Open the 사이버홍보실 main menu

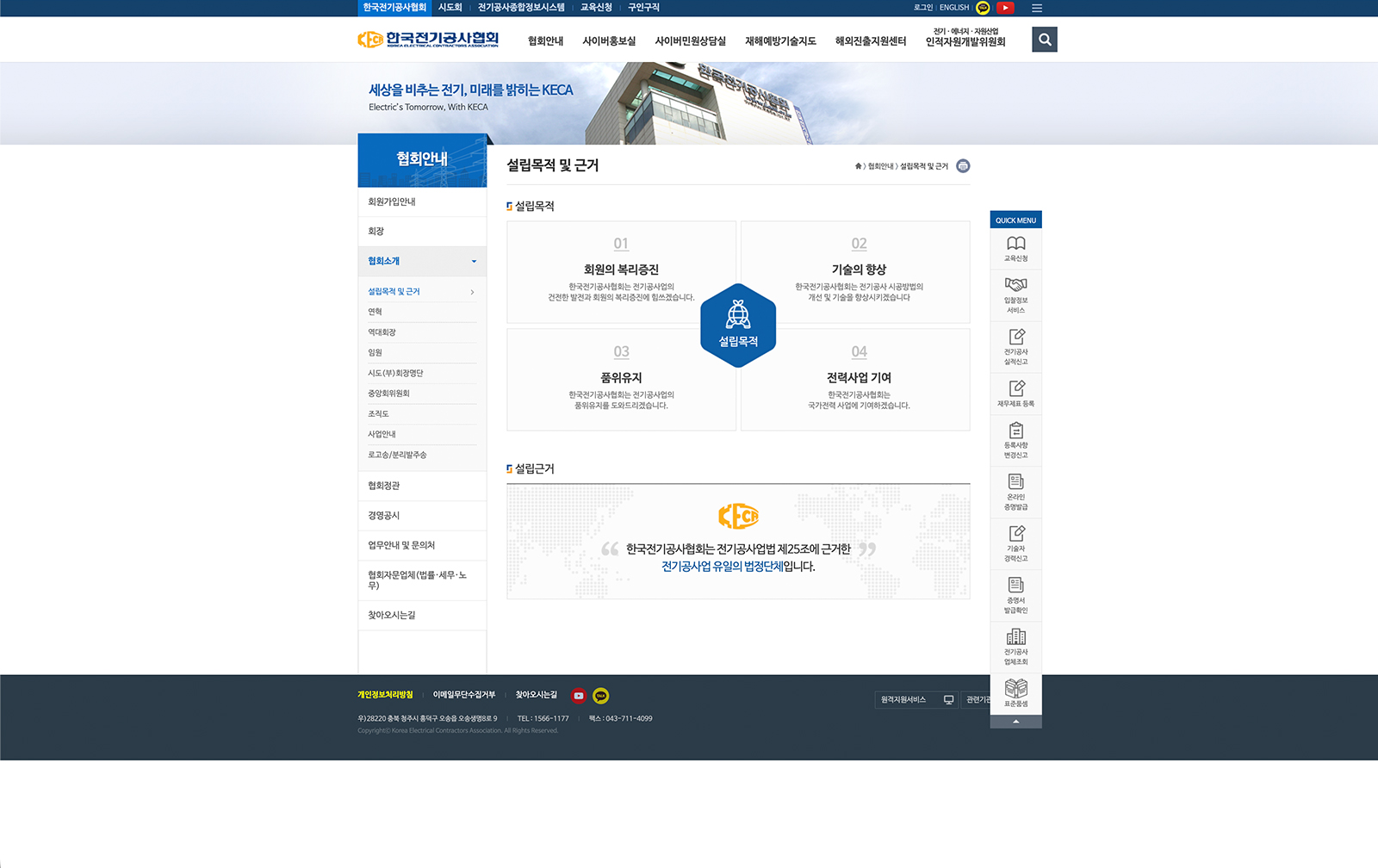point(609,41)
